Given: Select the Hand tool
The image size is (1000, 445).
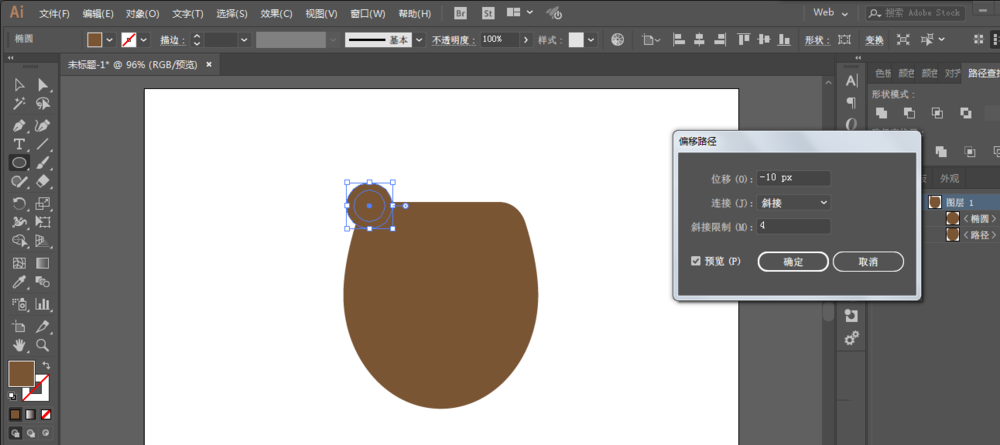Looking at the screenshot, I should point(19,345).
